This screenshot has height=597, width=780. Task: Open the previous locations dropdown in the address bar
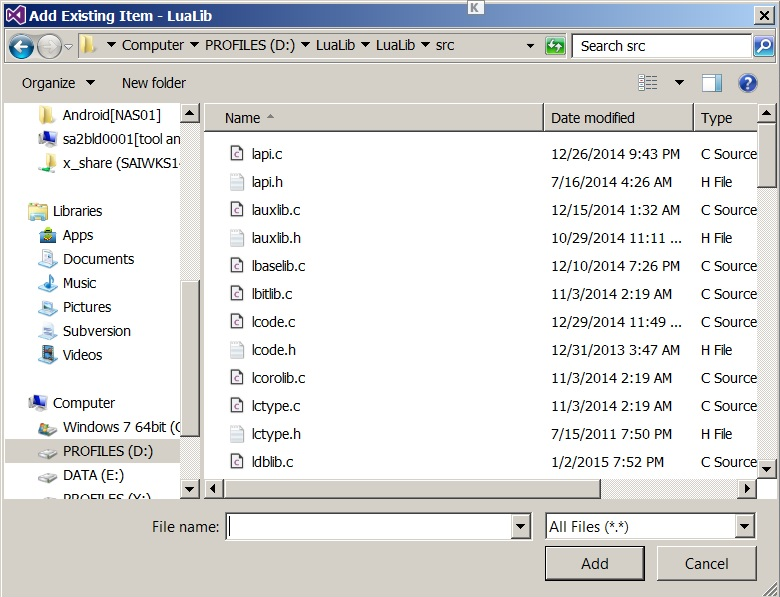pyautogui.click(x=530, y=46)
